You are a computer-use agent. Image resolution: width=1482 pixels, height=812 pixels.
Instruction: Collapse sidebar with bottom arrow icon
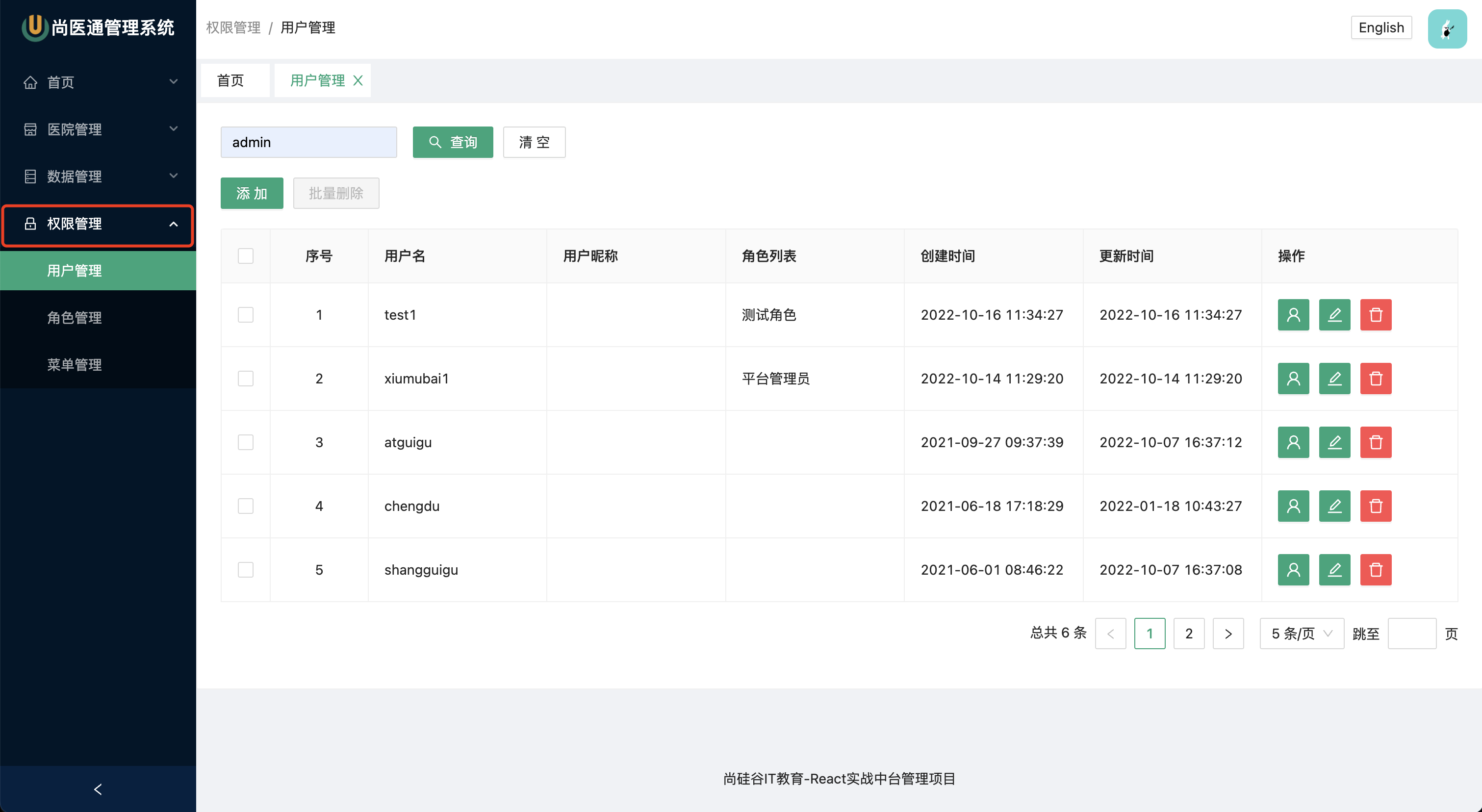click(x=98, y=789)
